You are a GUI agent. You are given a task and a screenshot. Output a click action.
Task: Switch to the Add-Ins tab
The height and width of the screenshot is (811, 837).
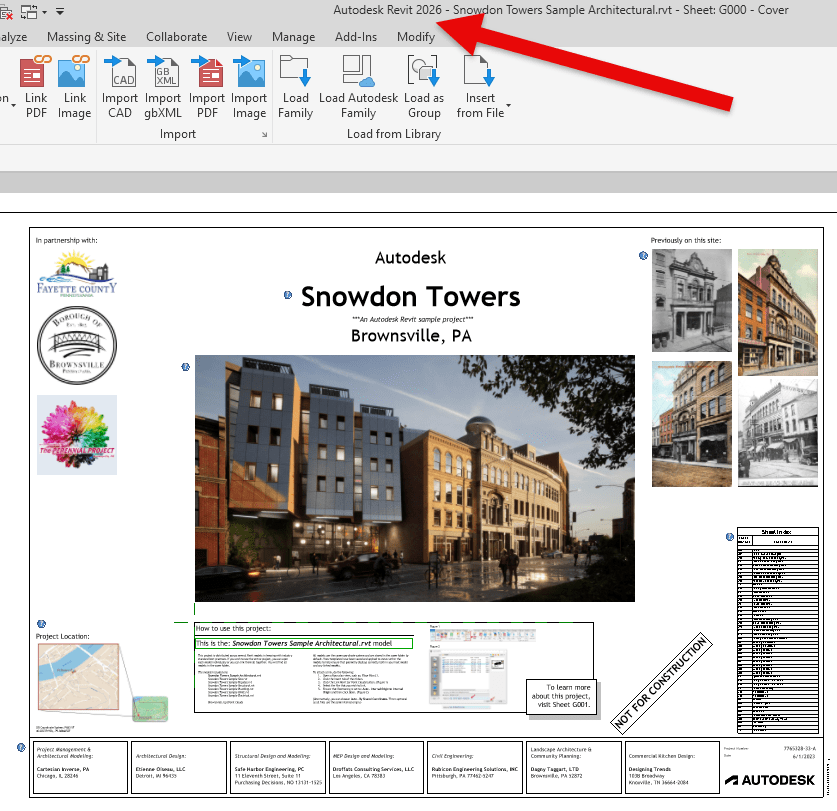[356, 37]
